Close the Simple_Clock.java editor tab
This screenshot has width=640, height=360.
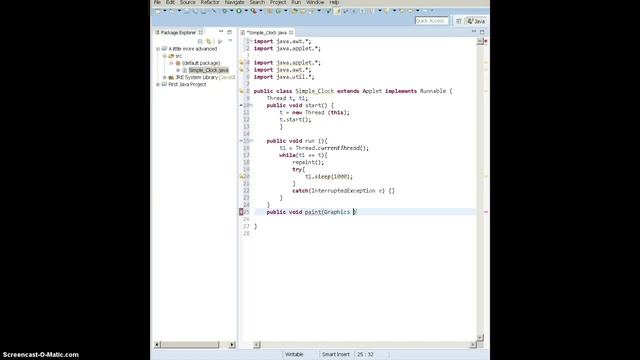[291, 32]
